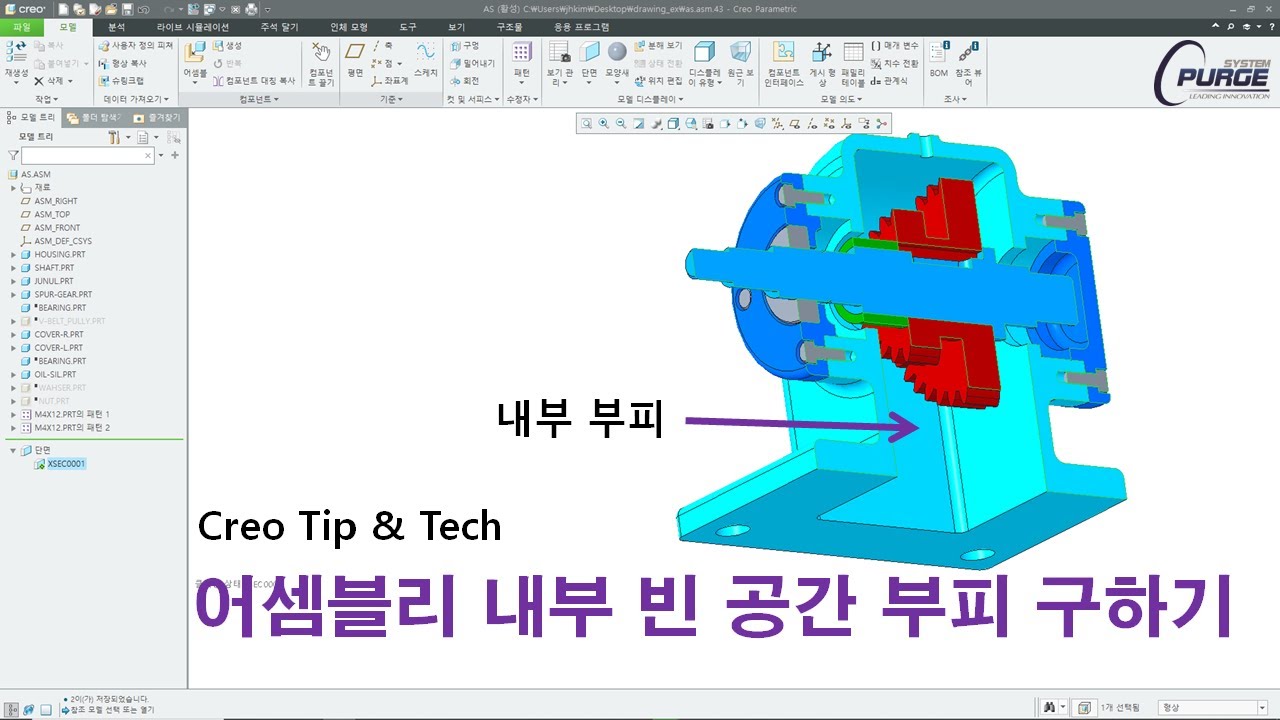Click the 매개 변수 (Parameters) button
1280x720 pixels.
pos(894,46)
